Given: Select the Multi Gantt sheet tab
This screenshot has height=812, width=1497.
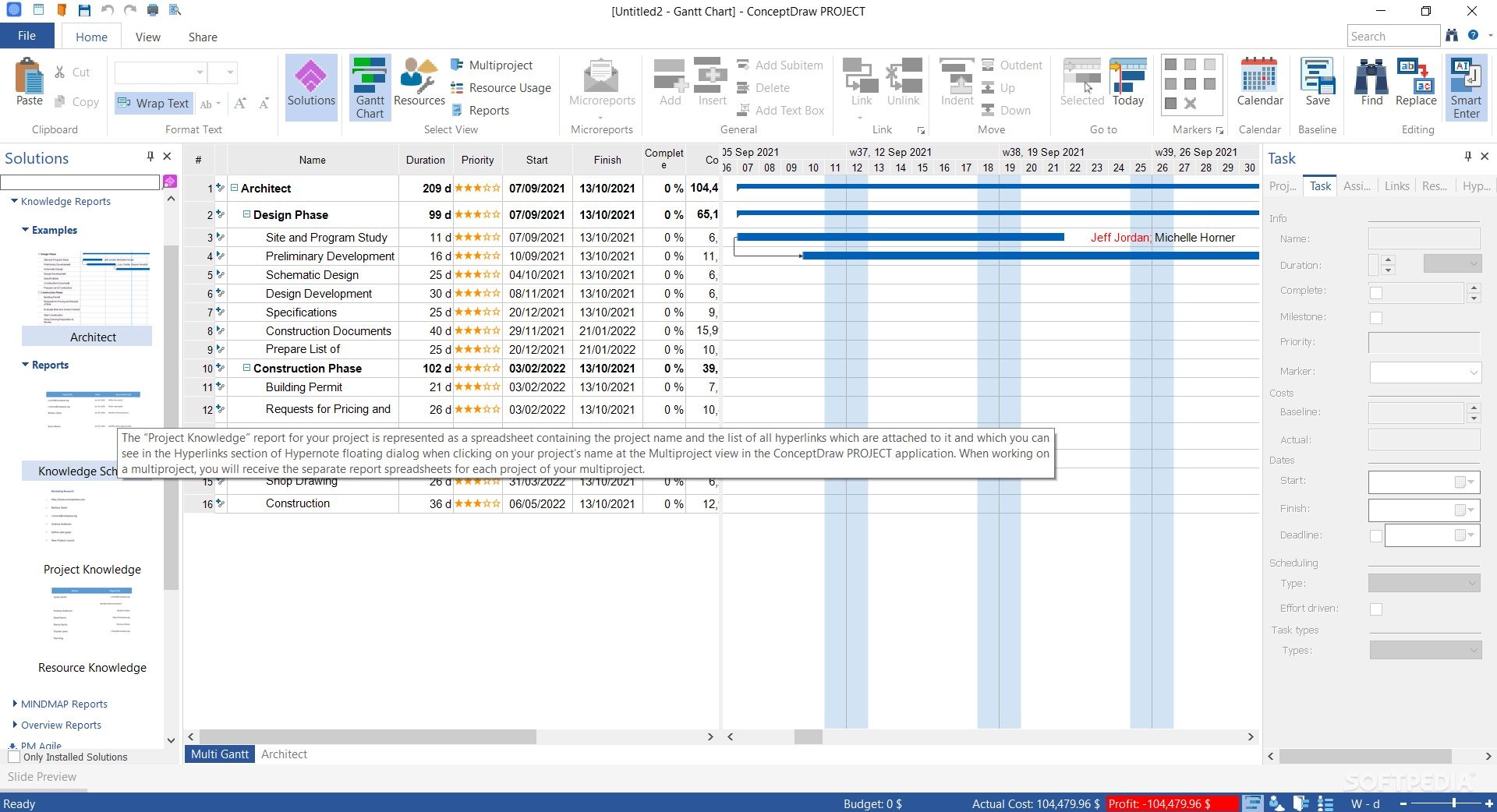Looking at the screenshot, I should pos(220,754).
